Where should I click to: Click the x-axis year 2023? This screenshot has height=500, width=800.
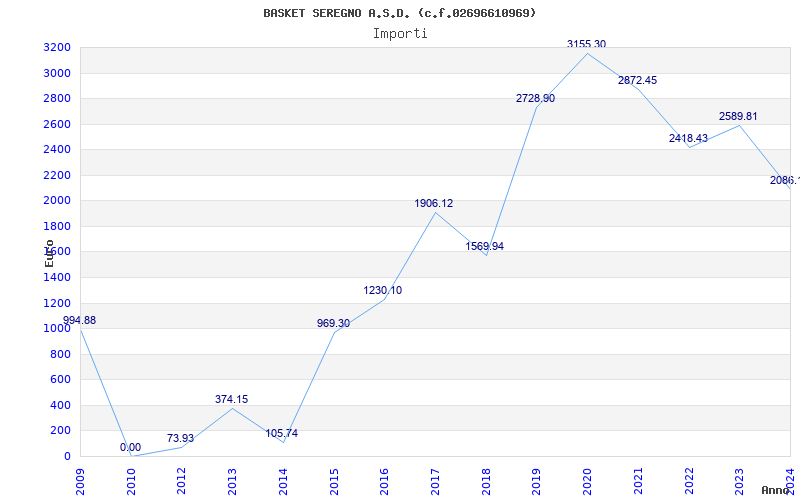coord(739,482)
